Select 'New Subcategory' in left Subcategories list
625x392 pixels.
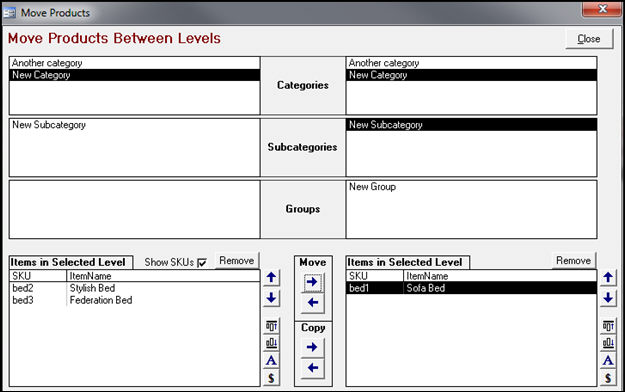[x=135, y=125]
